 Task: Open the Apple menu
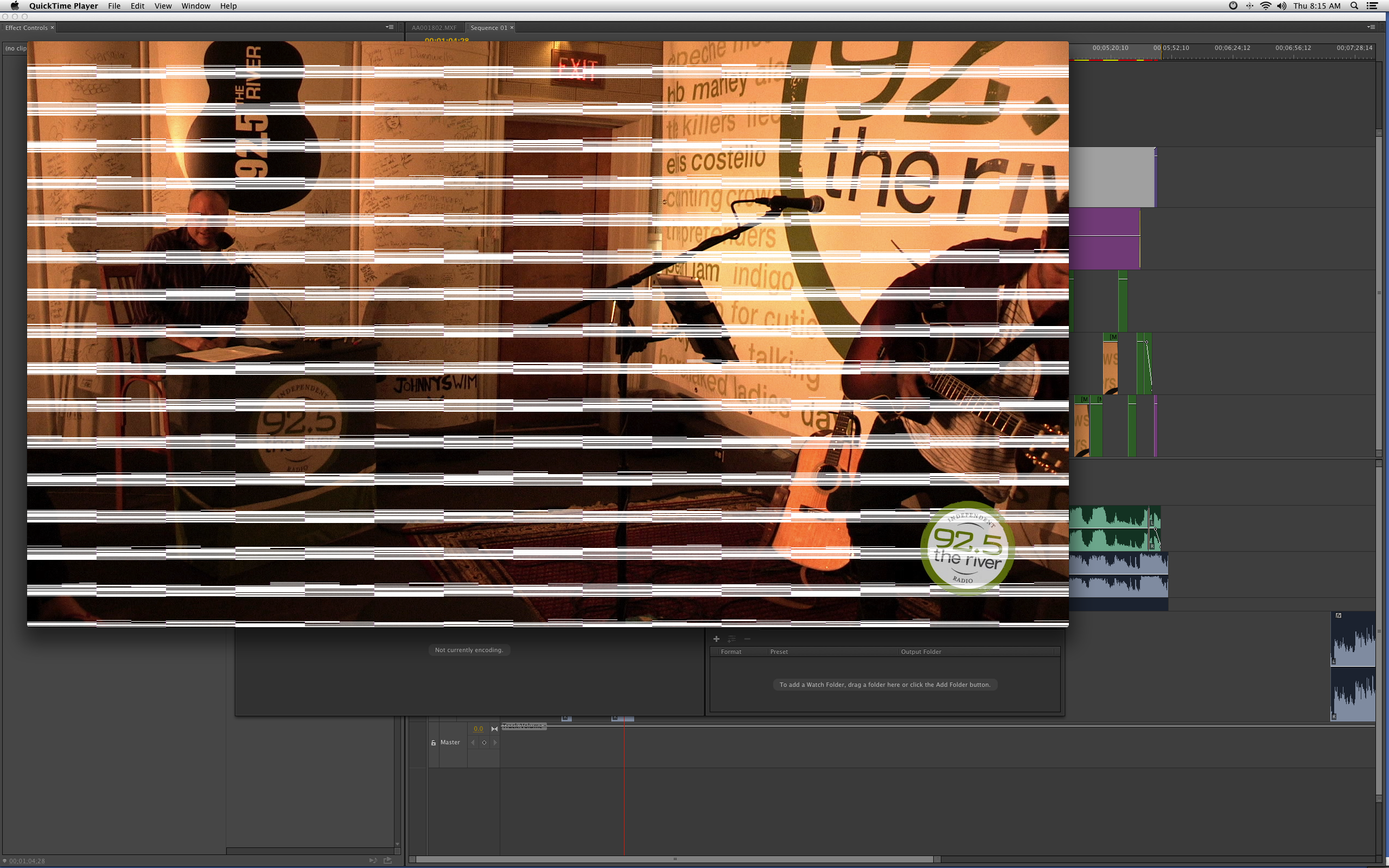coord(15,6)
